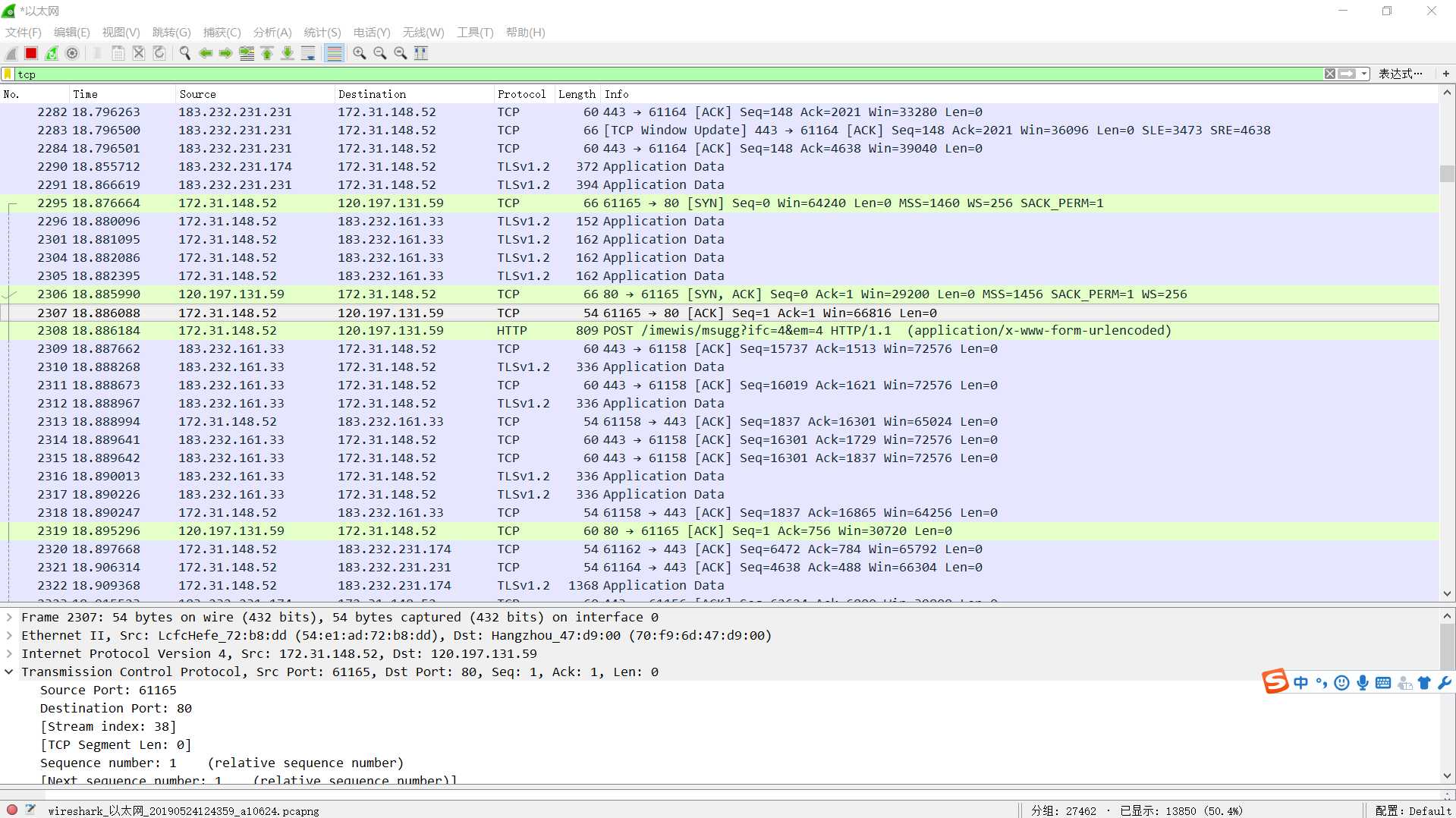Sort packets by the Time column
This screenshot has width=1456, height=818.
[121, 94]
